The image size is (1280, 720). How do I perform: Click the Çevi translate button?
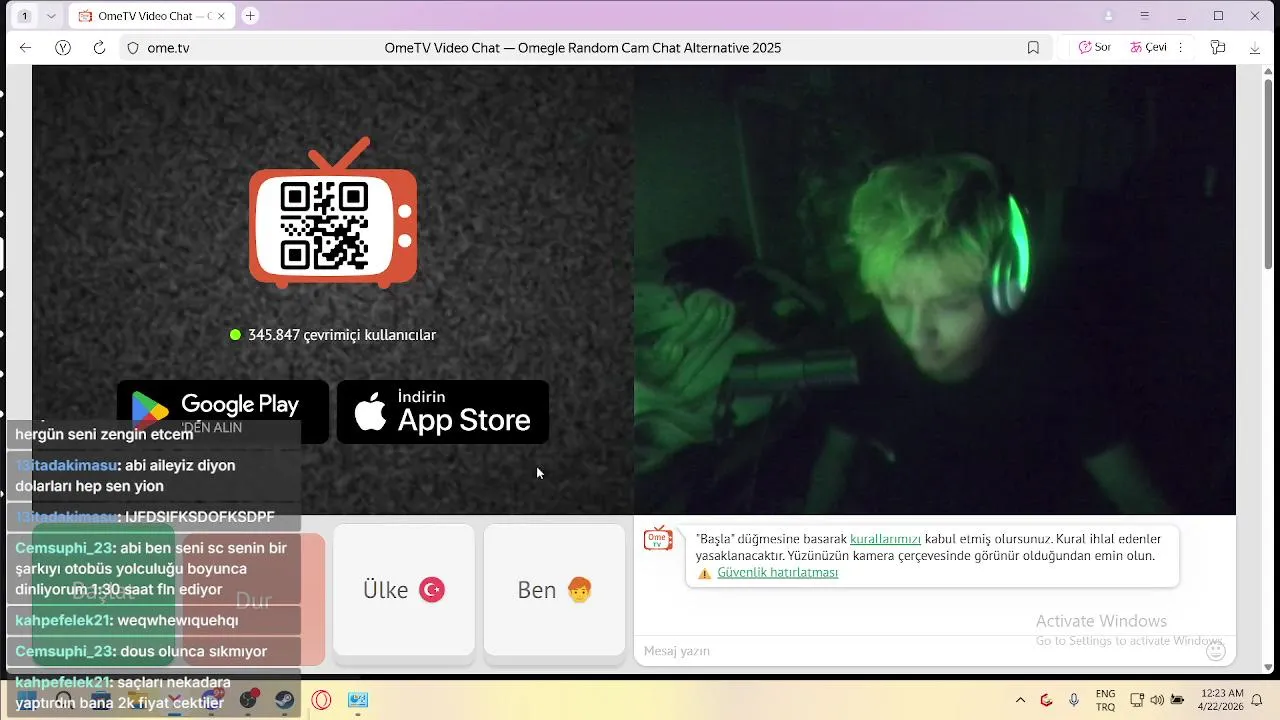point(1148,48)
